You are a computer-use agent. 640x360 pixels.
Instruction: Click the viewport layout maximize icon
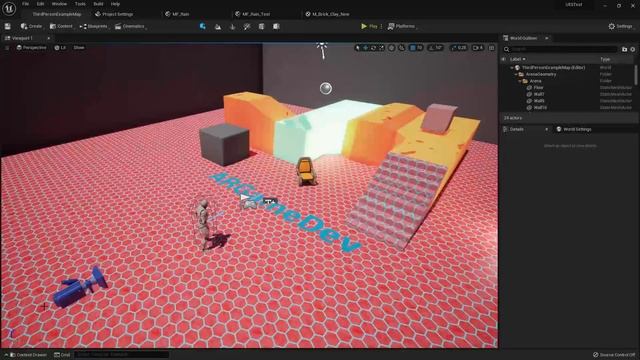[x=492, y=48]
